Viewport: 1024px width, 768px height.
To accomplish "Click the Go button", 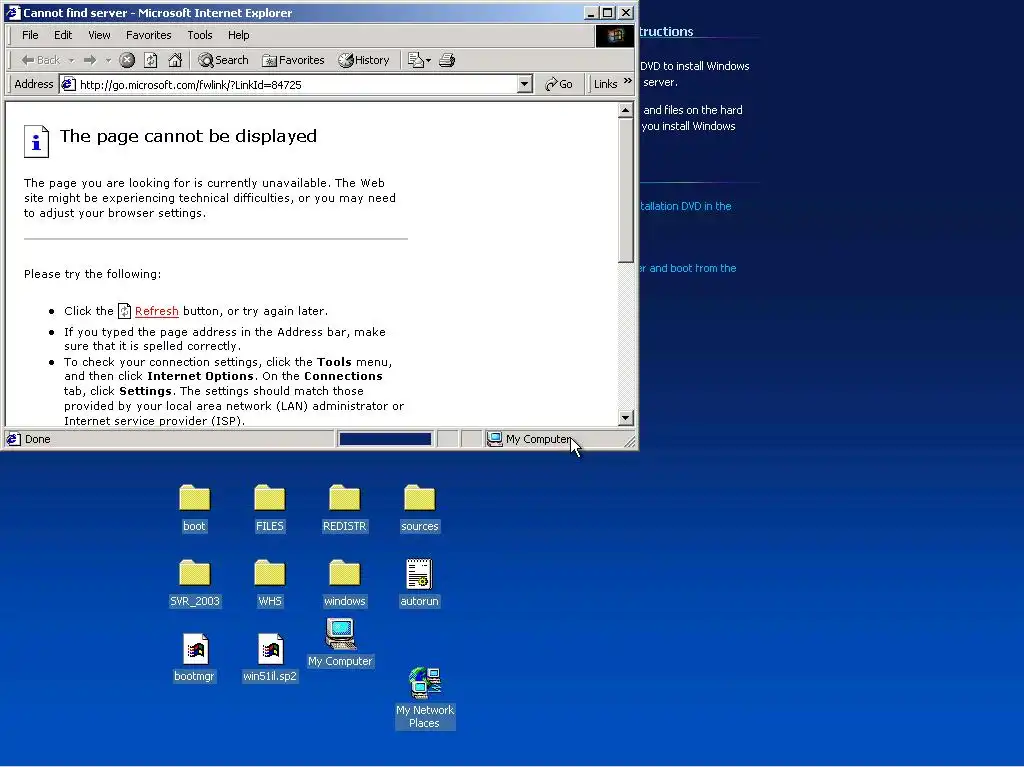I will [559, 84].
